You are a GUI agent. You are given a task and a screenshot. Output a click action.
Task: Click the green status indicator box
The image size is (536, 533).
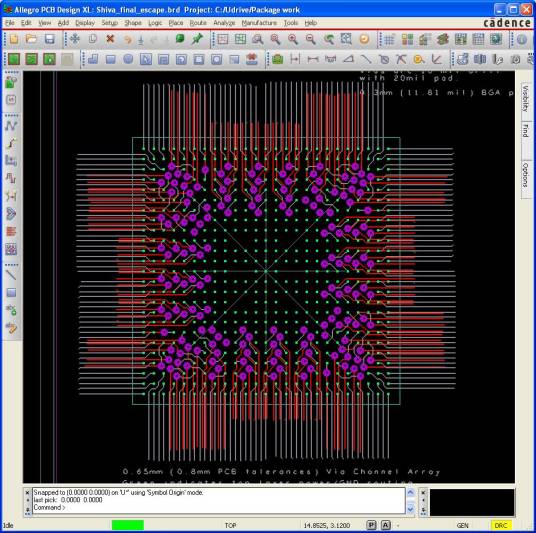pyautogui.click(x=128, y=525)
